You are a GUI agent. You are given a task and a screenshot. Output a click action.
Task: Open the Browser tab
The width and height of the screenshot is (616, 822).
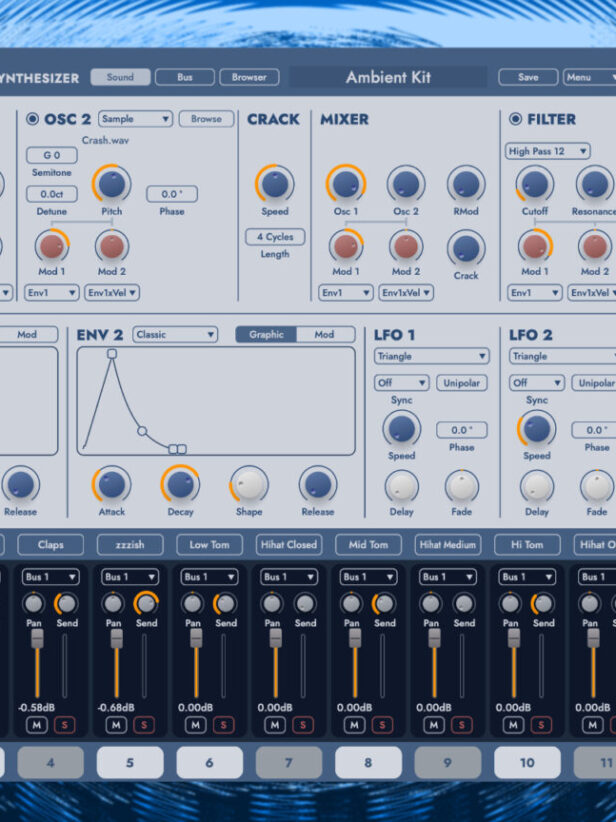pos(249,77)
